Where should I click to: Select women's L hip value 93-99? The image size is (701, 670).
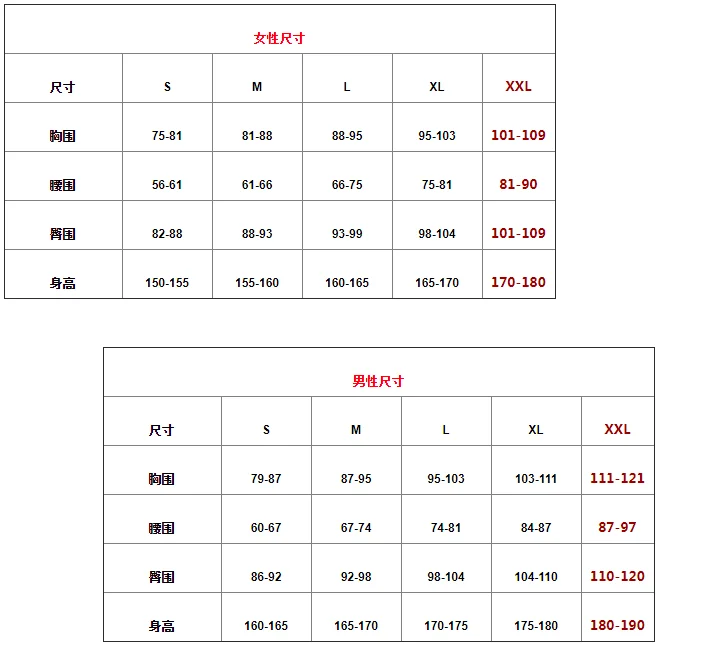click(347, 234)
